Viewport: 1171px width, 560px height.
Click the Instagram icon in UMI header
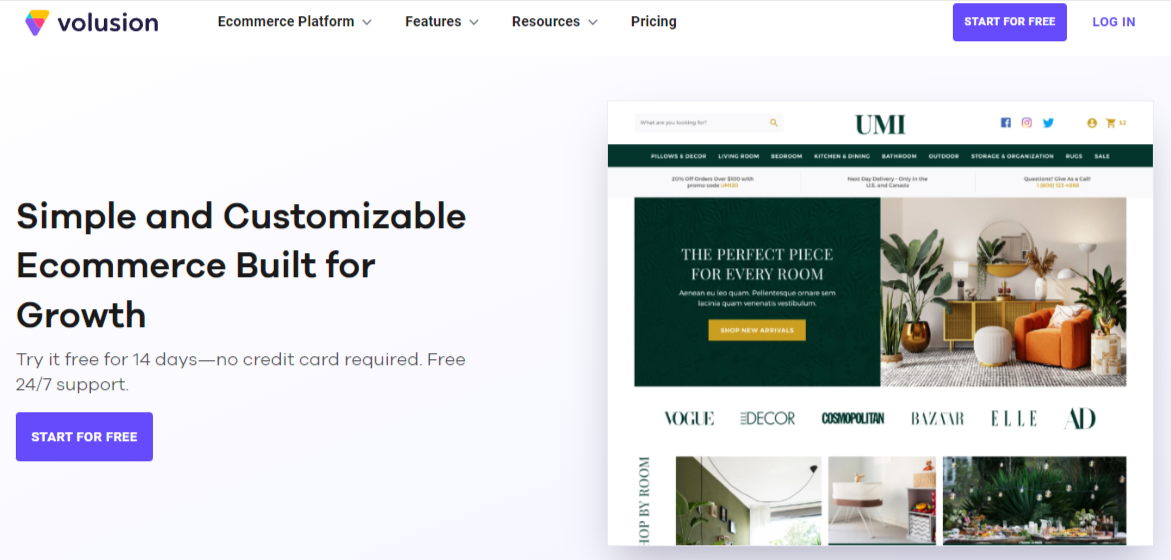click(x=1026, y=123)
